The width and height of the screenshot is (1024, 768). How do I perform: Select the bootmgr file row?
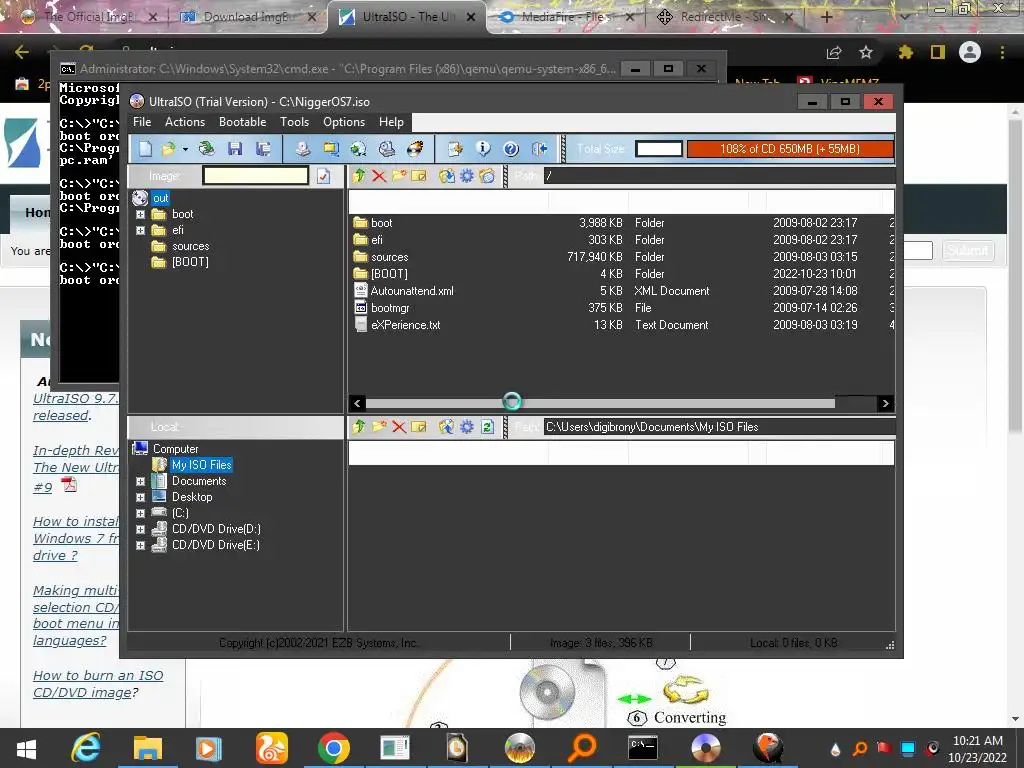coord(391,308)
